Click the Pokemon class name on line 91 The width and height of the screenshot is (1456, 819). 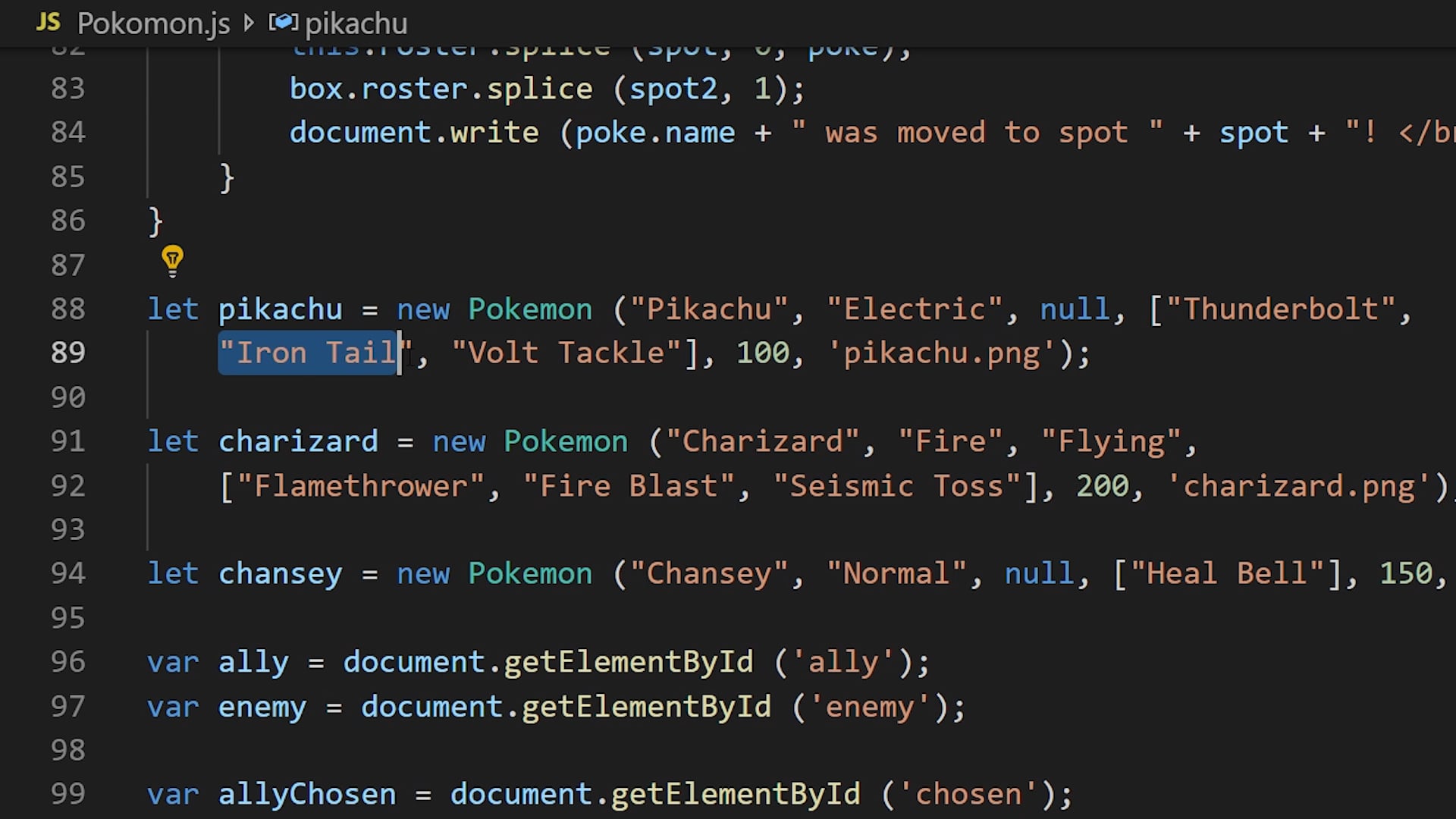565,441
